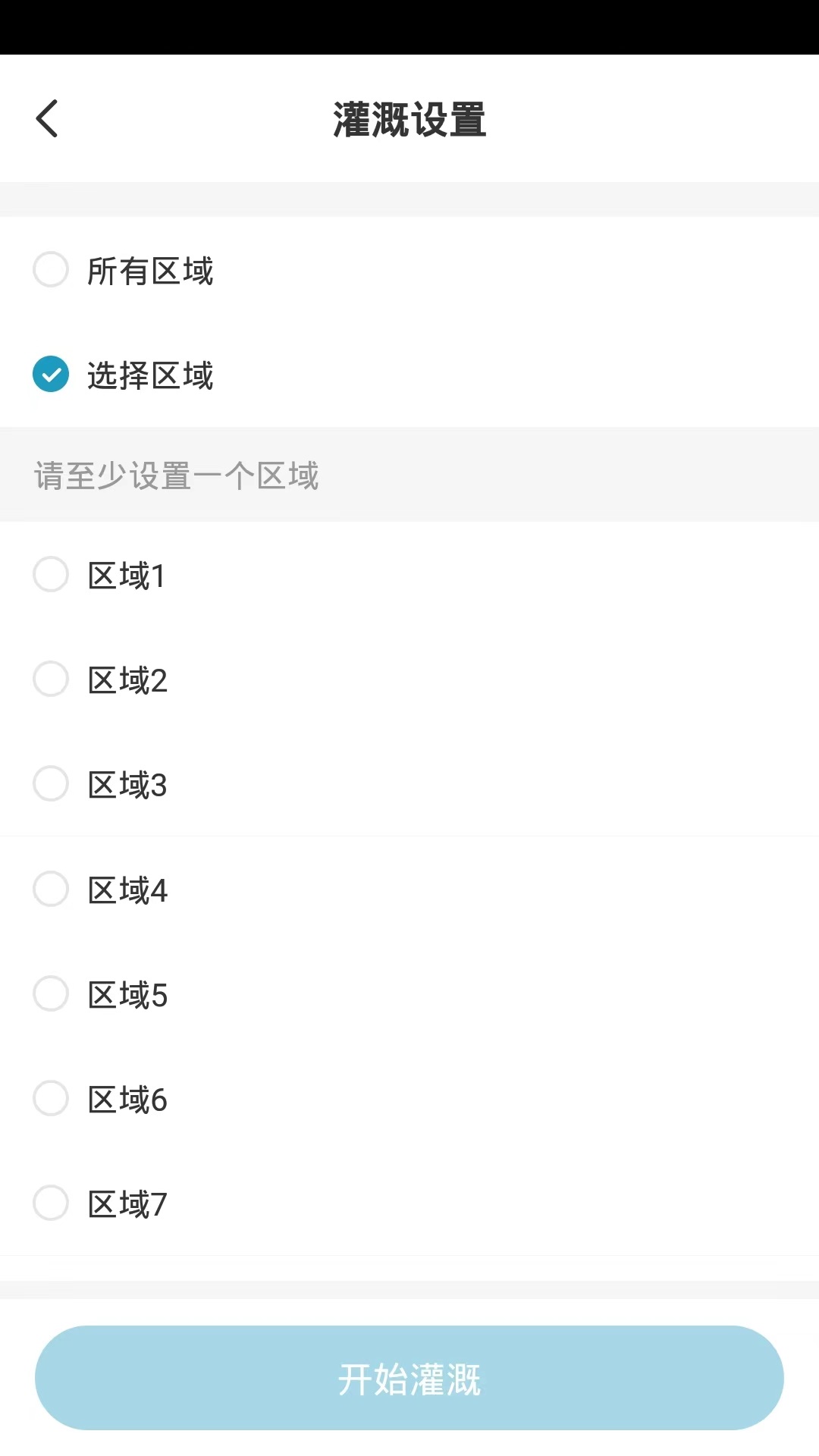The image size is (819, 1456).
Task: Tap the 区域5 row label
Action: [x=127, y=993]
